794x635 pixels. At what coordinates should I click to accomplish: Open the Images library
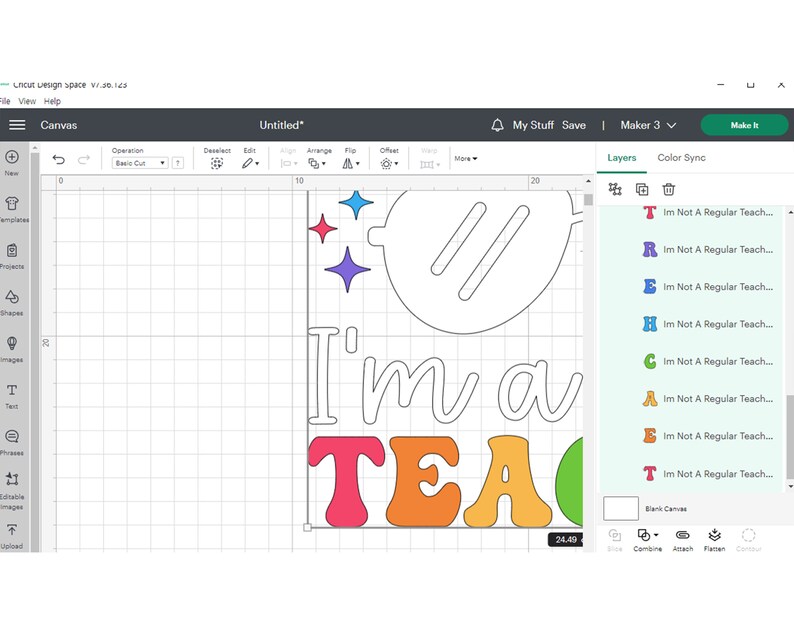point(12,349)
